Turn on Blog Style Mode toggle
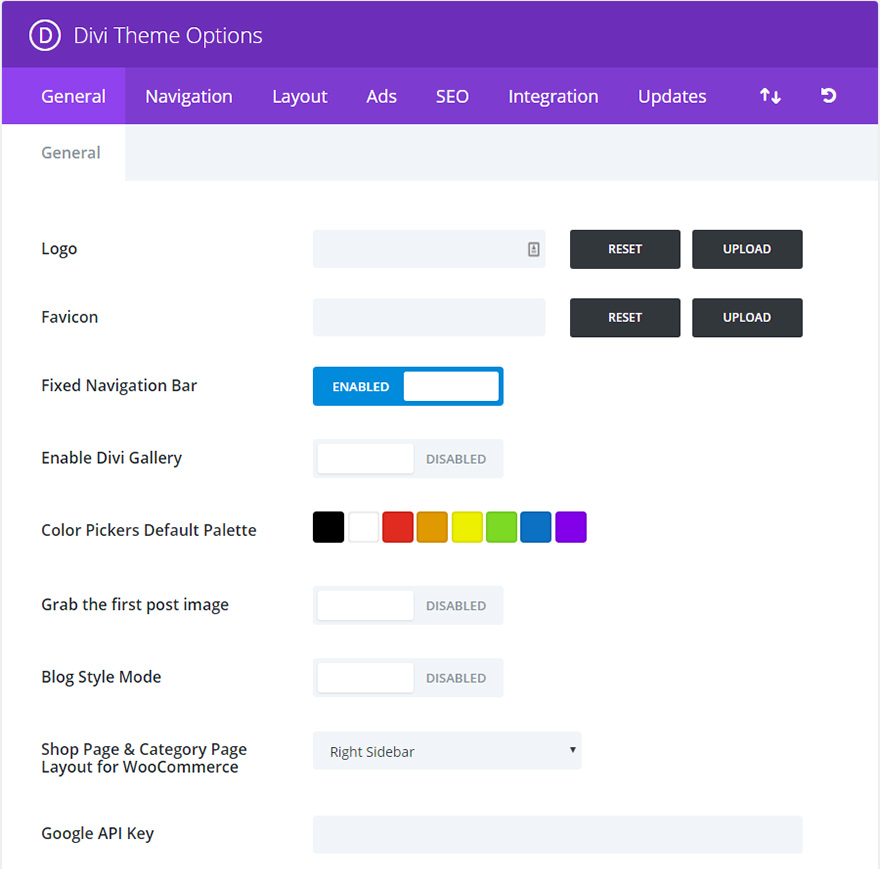880x869 pixels. click(x=408, y=677)
